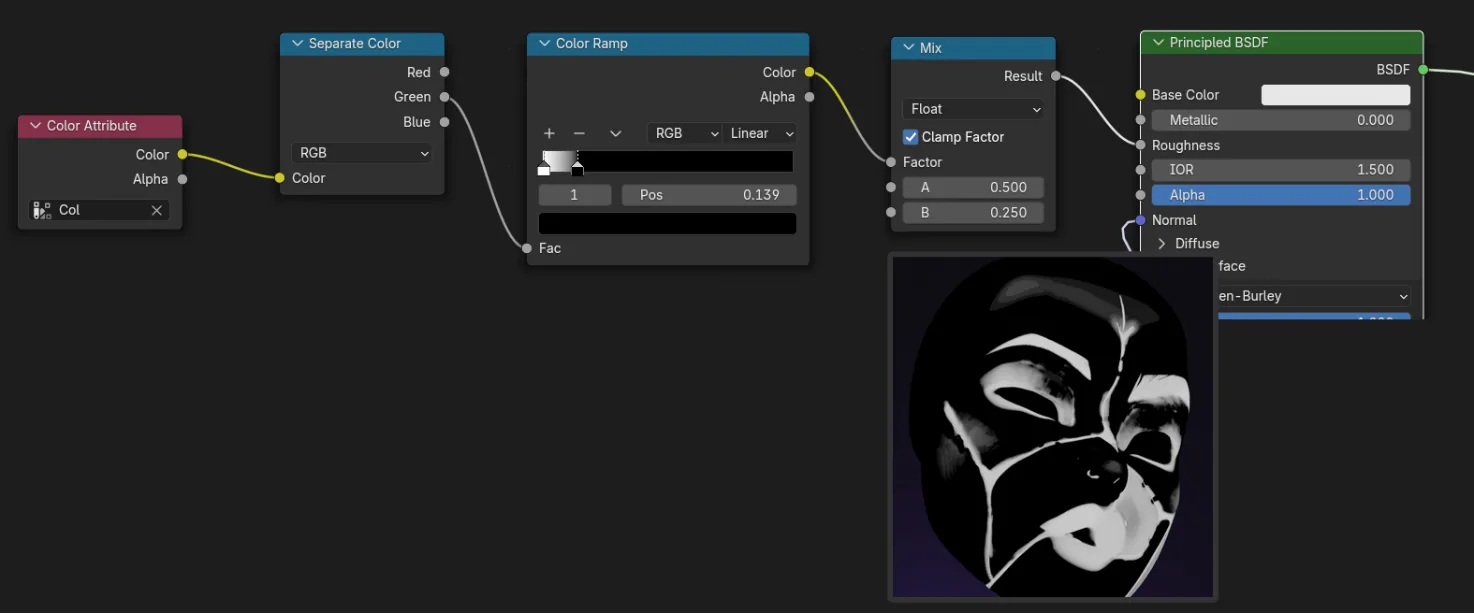Open the Float data type dropdown

(x=973, y=109)
